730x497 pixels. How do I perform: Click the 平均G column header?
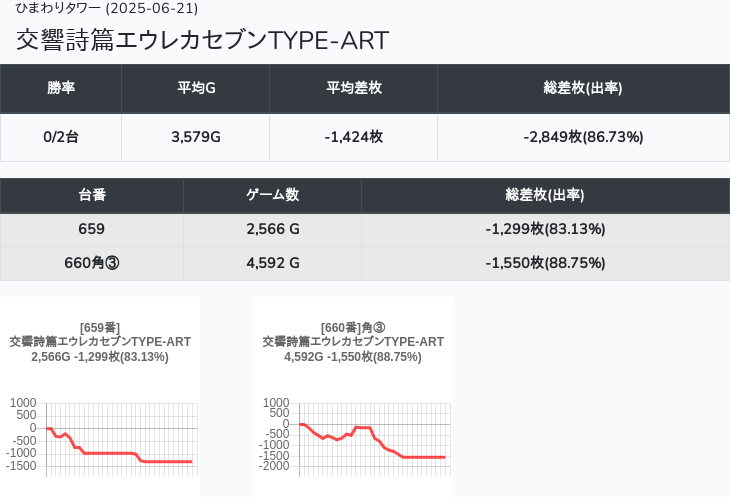pyautogui.click(x=196, y=88)
